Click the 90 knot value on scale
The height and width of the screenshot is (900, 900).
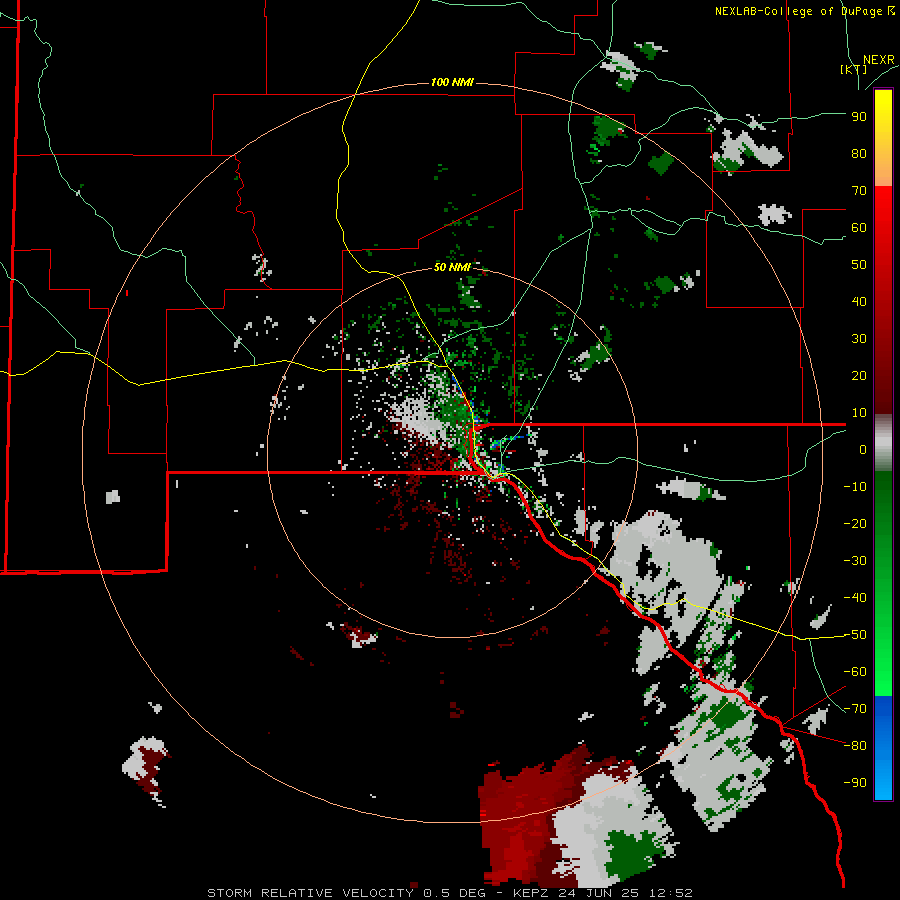[859, 117]
